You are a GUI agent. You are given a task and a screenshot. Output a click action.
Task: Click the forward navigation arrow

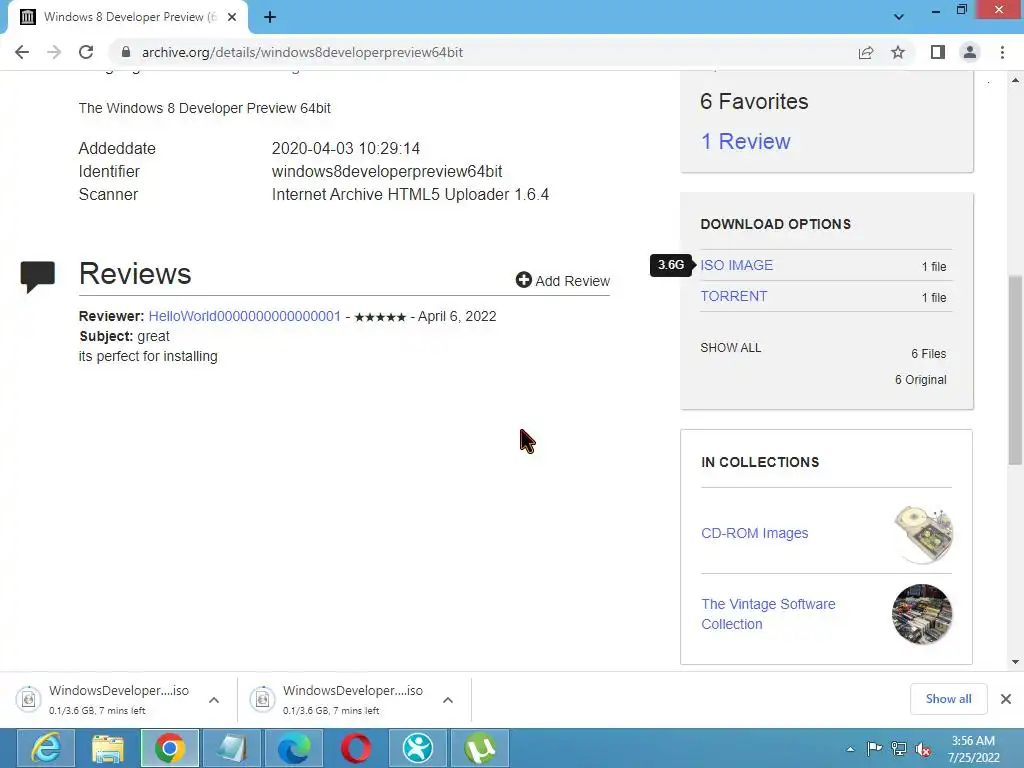54,52
